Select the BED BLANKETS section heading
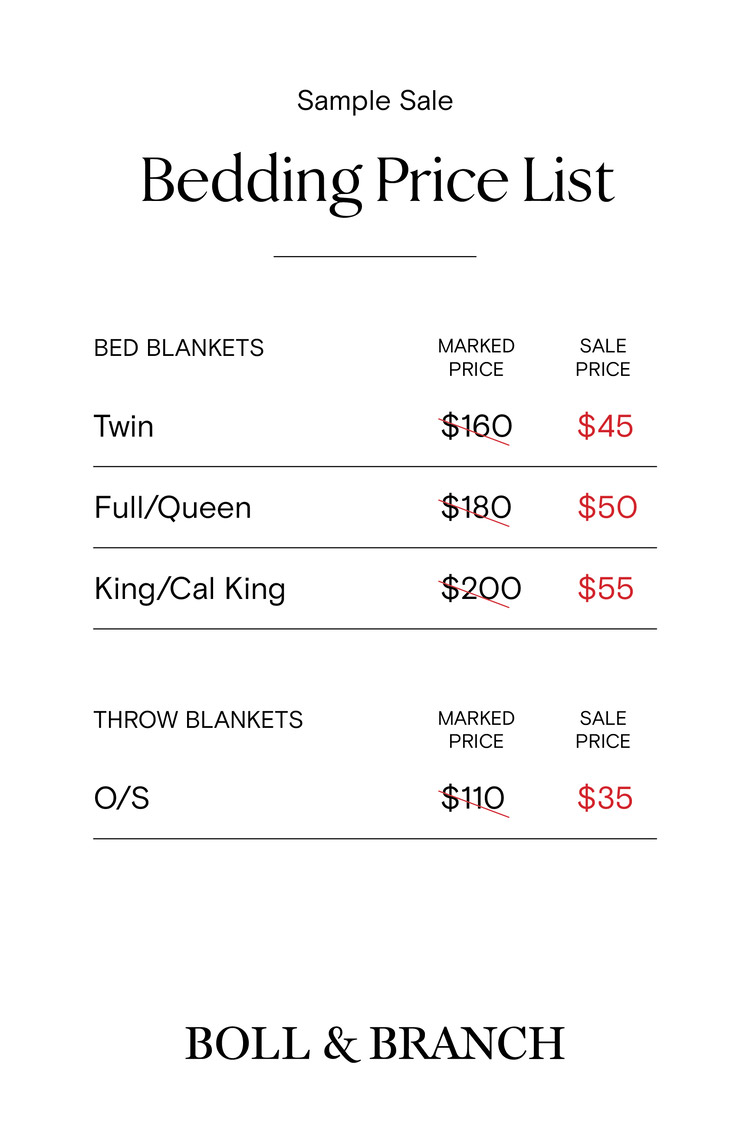 pyautogui.click(x=179, y=348)
